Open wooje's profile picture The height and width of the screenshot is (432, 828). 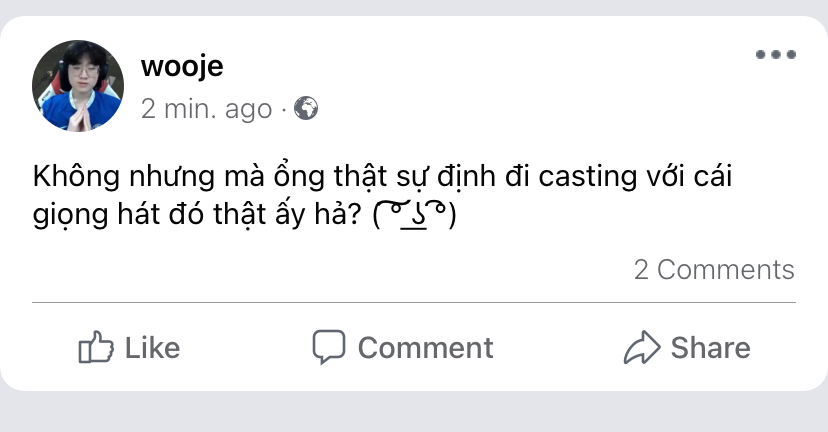(x=78, y=86)
